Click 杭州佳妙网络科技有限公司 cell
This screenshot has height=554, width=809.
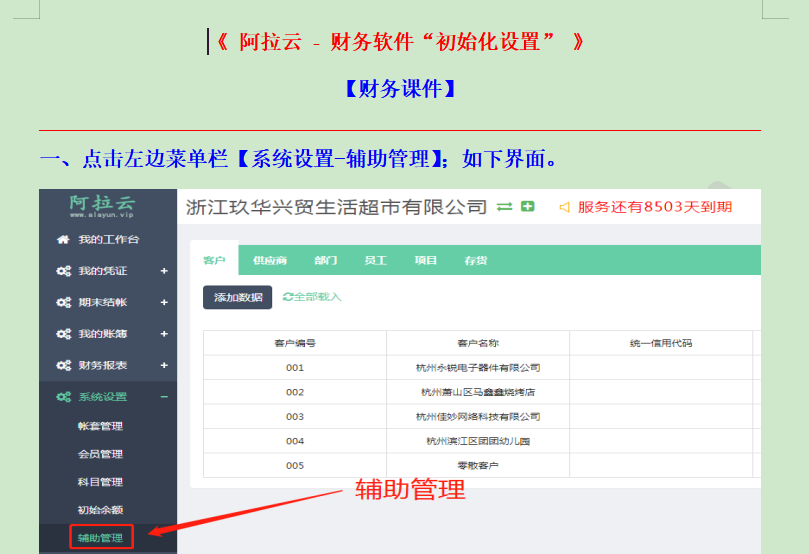[x=478, y=417]
